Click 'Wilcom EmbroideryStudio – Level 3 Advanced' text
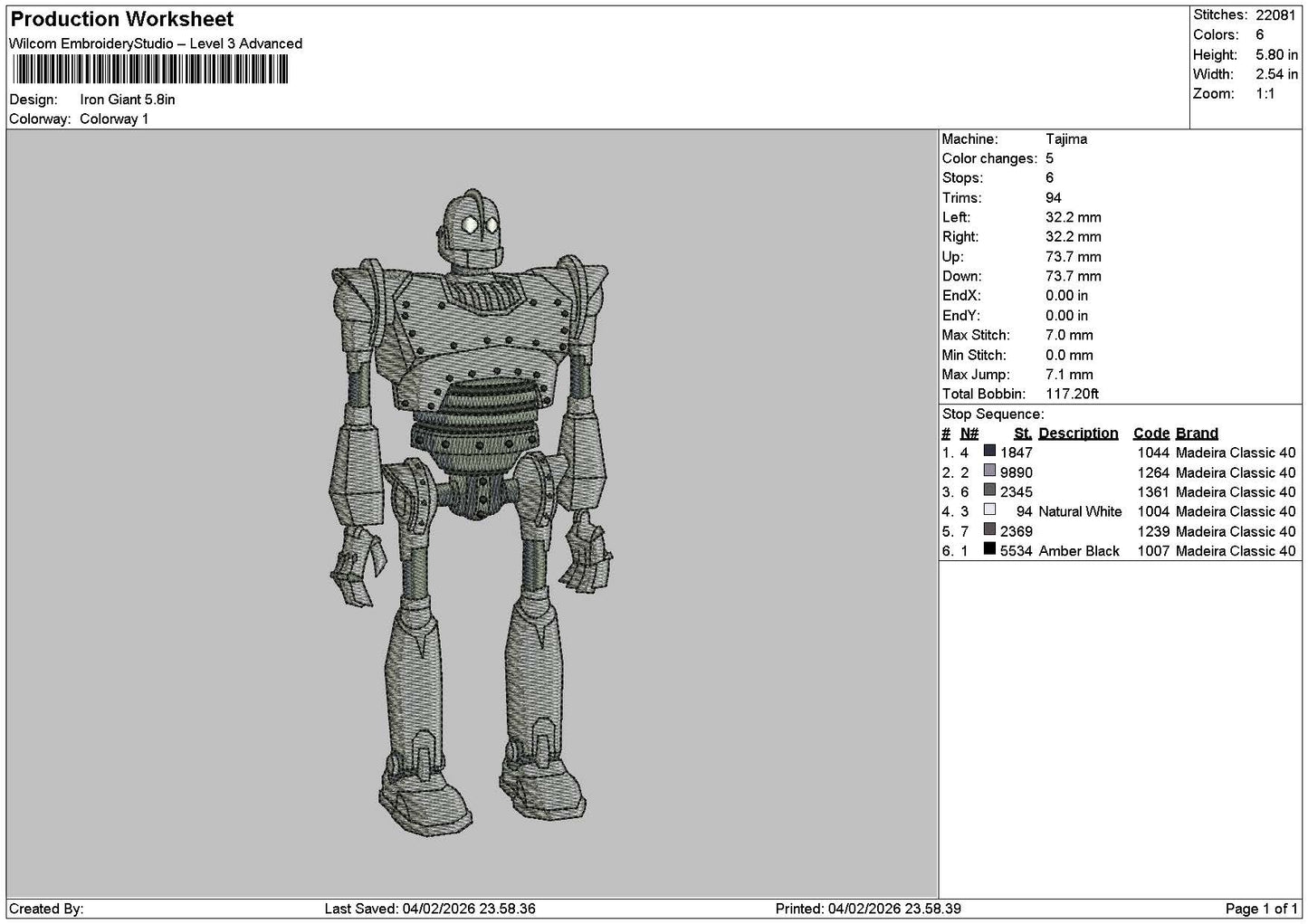 156,43
